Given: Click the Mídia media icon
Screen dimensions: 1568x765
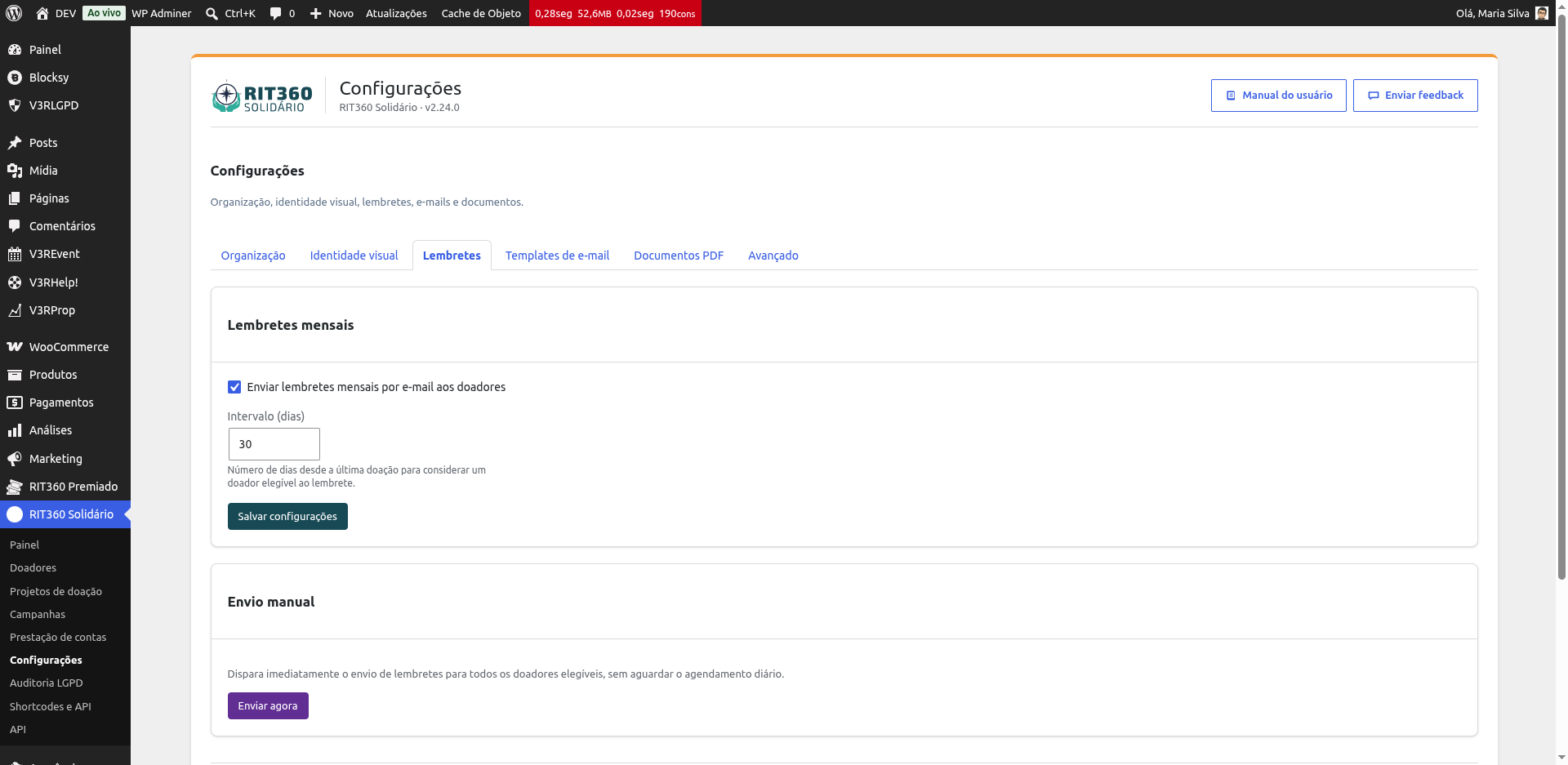Looking at the screenshot, I should coord(15,171).
